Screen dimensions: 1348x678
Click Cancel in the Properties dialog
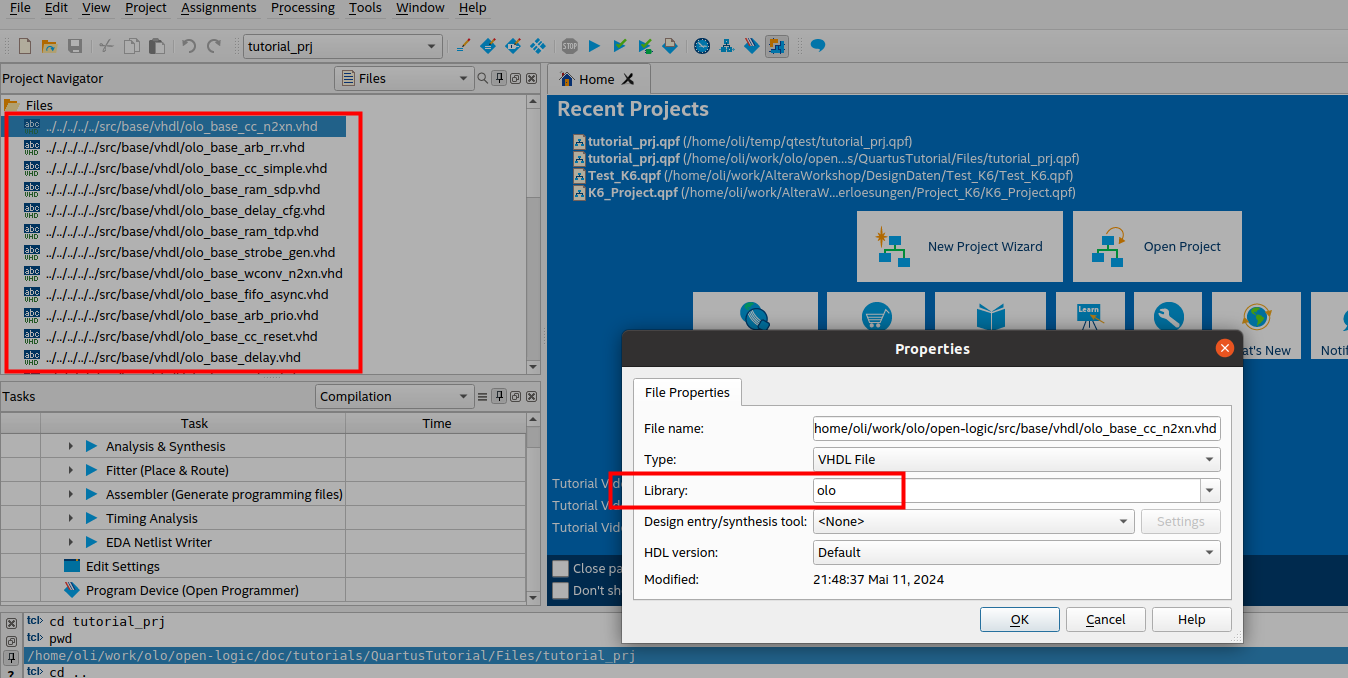pyautogui.click(x=1105, y=619)
